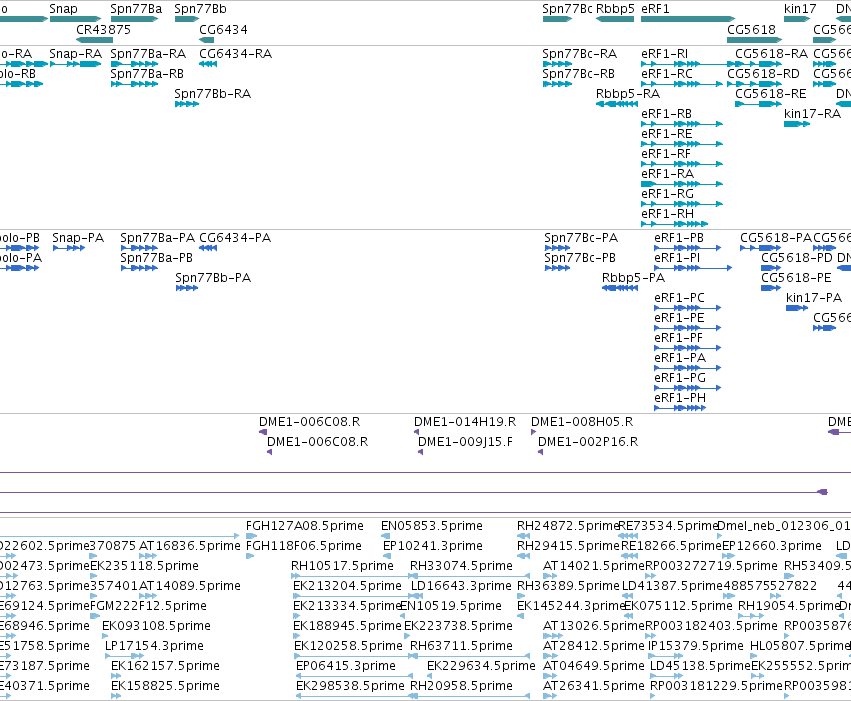Screen dimensions: 851x701
Task: Select protein eRF1-PB
Action: coord(688,248)
